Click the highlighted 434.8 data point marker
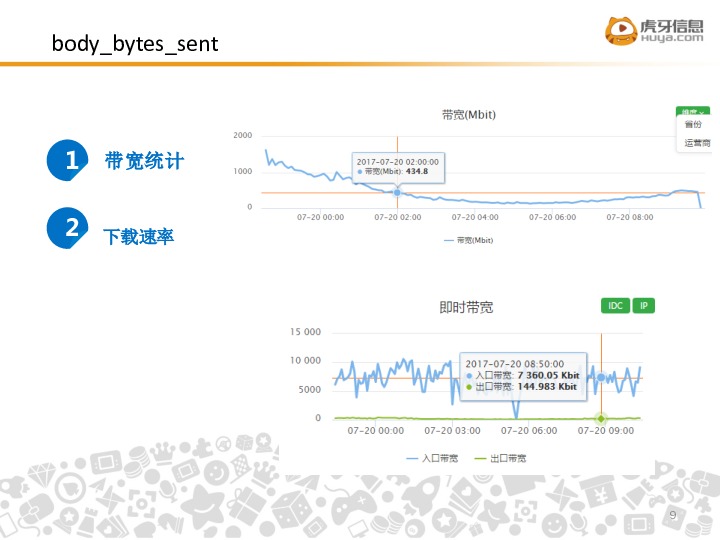 397,192
